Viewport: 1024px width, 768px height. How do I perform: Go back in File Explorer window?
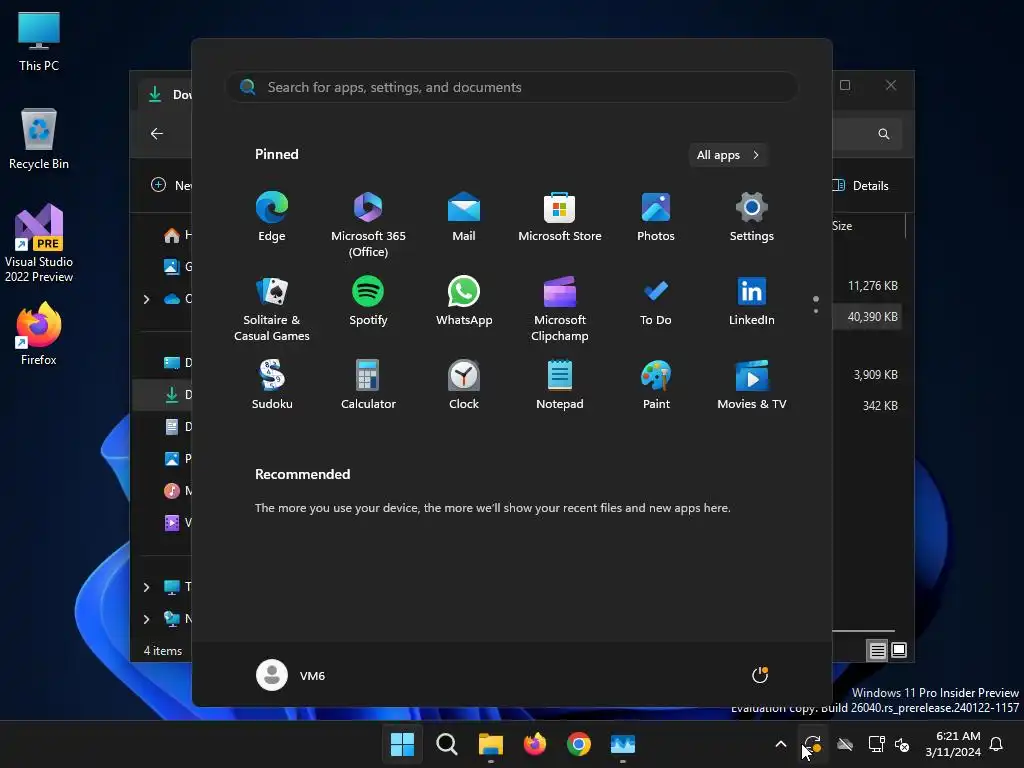[157, 133]
